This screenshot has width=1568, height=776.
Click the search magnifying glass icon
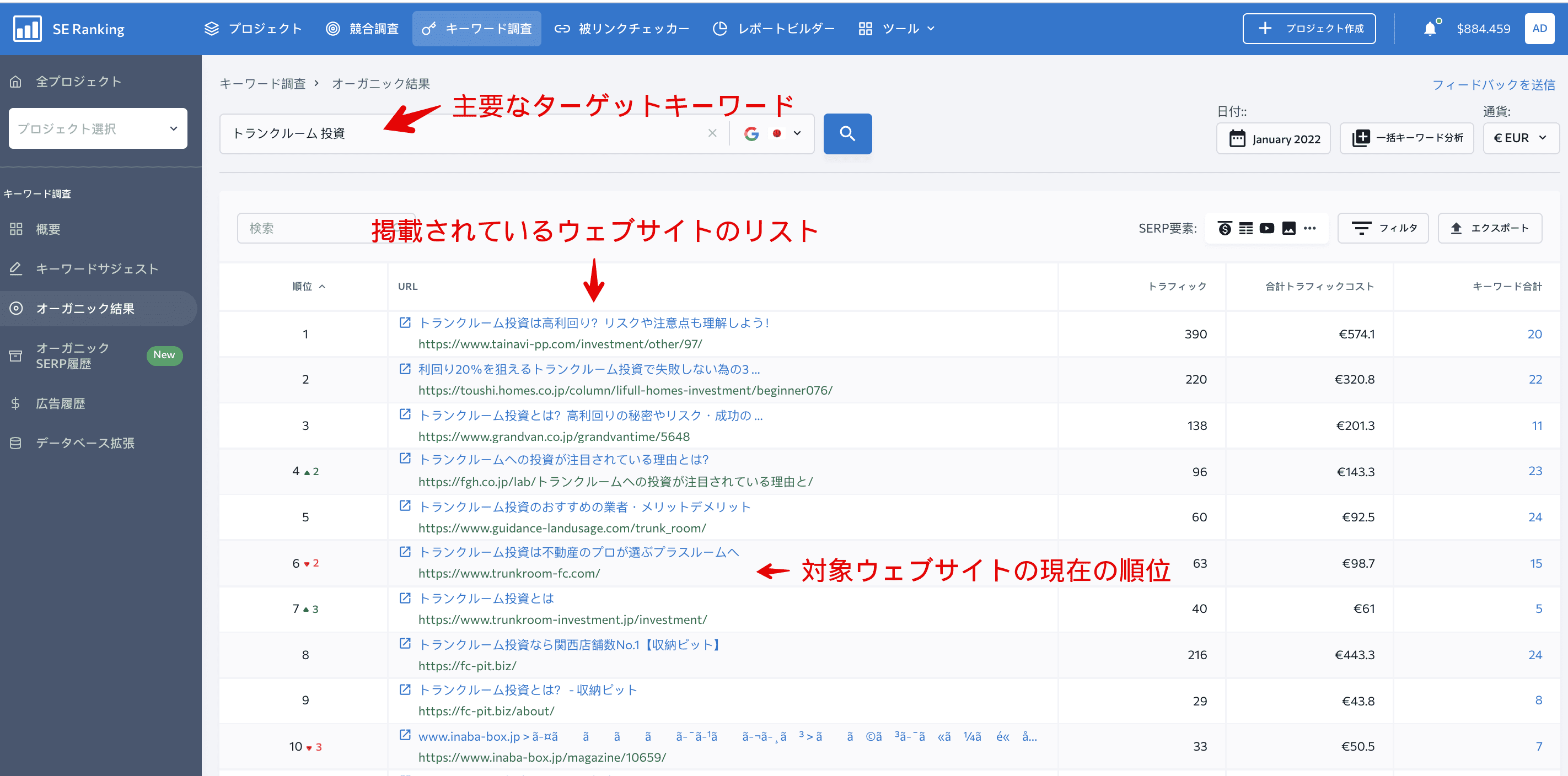click(847, 132)
